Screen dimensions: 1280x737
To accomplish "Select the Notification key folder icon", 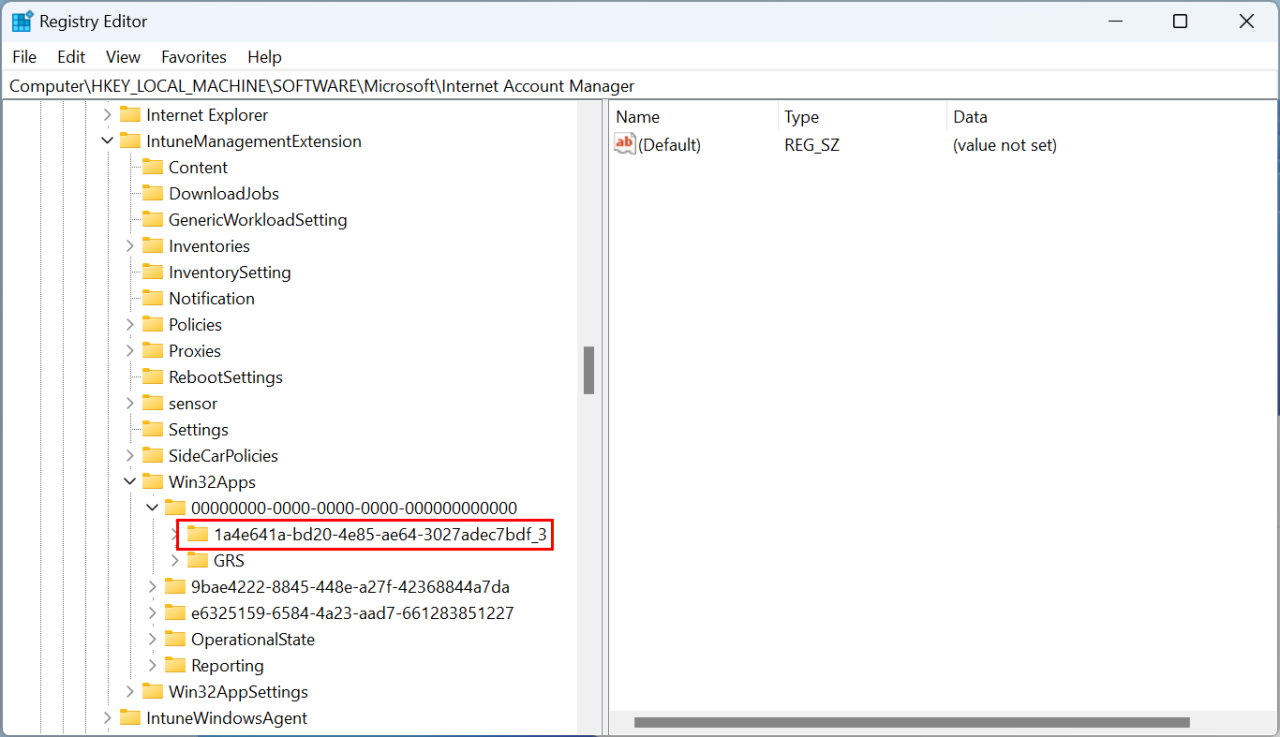I will pyautogui.click(x=152, y=298).
